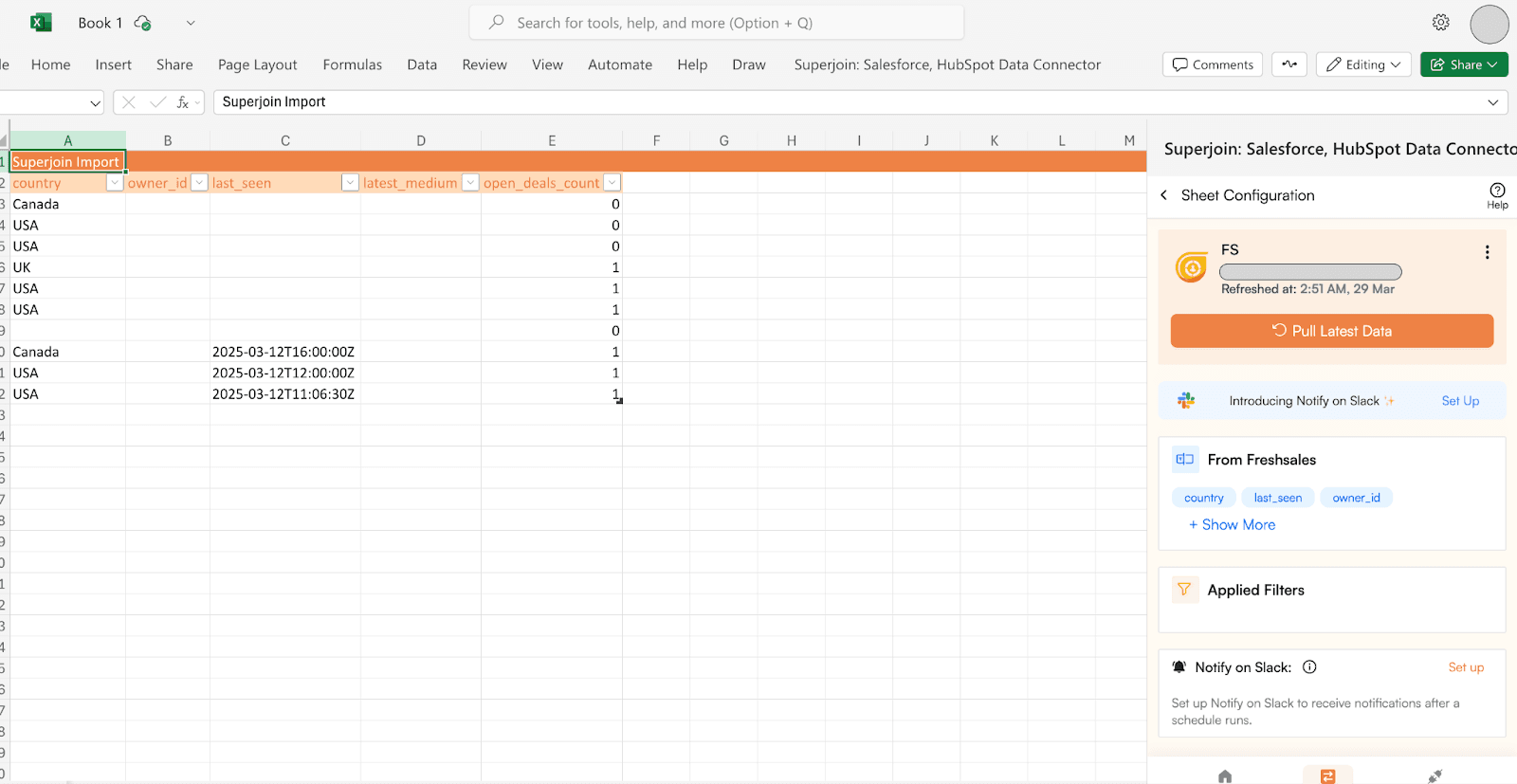Click the Applied Filters funnel icon
This screenshot has width=1517, height=784.
1184,590
